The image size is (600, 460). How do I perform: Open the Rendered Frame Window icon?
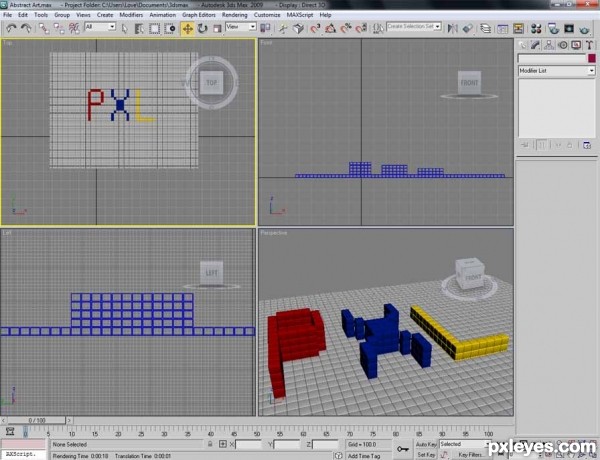pyautogui.click(x=569, y=28)
